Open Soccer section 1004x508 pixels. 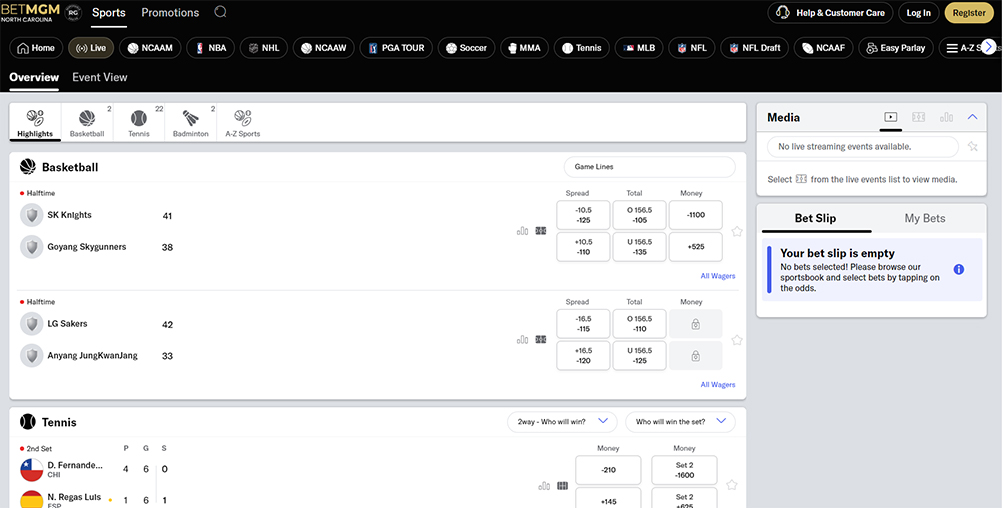pyautogui.click(x=466, y=48)
